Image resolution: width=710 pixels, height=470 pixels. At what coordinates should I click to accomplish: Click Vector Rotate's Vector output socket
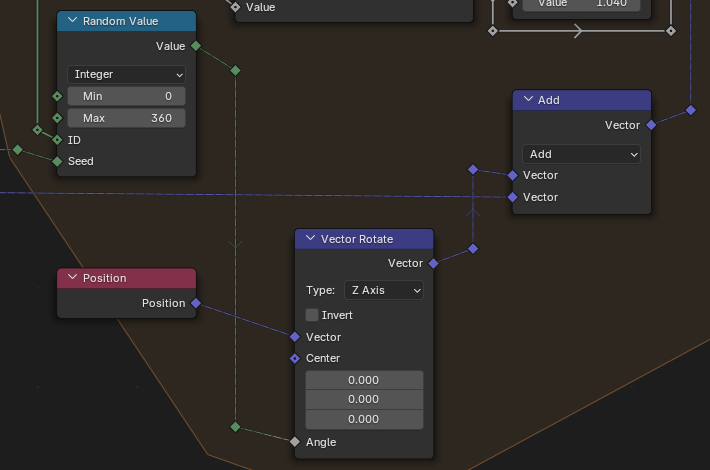pyautogui.click(x=433, y=264)
